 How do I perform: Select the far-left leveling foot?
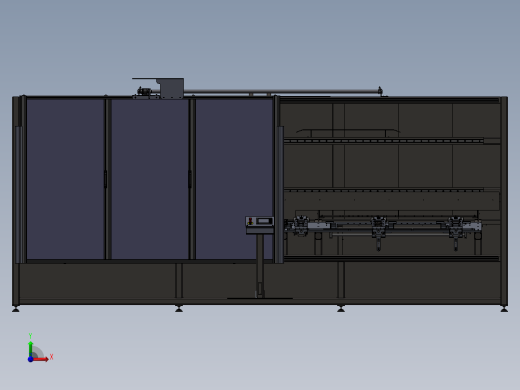click(x=16, y=309)
